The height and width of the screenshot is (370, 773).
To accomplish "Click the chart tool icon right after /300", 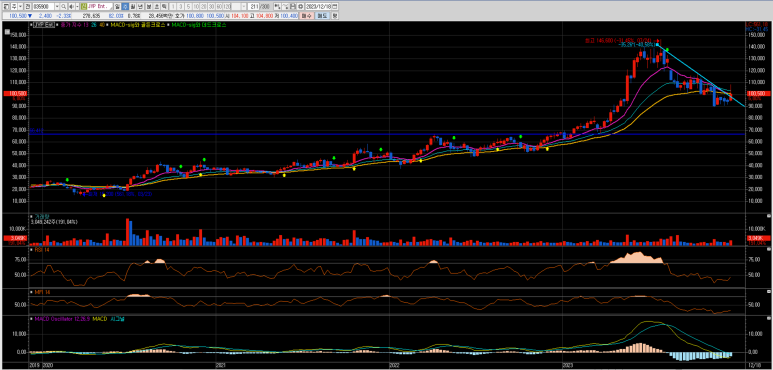I will click(277, 6).
